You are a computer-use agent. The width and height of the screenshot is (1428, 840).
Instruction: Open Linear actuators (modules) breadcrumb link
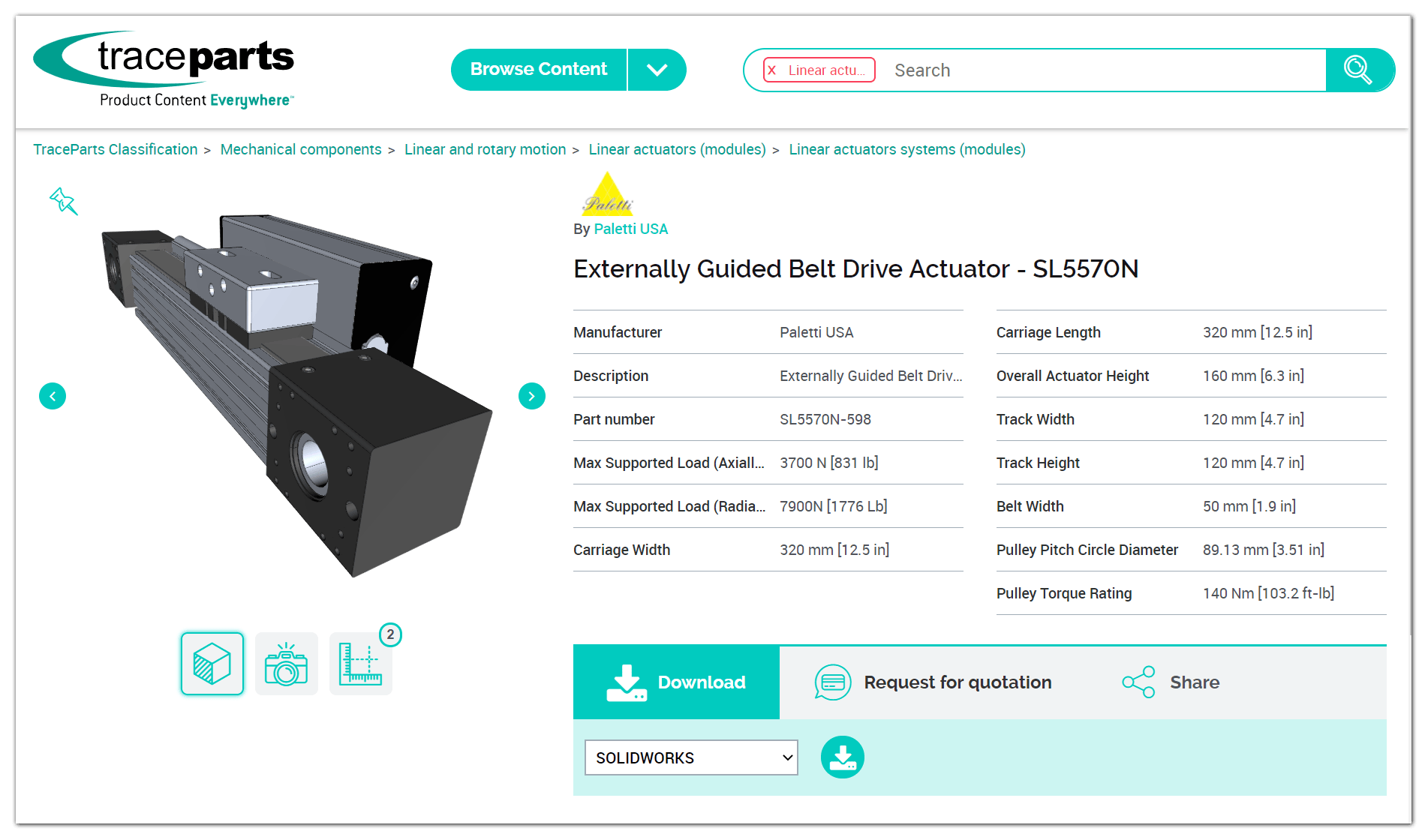click(678, 149)
